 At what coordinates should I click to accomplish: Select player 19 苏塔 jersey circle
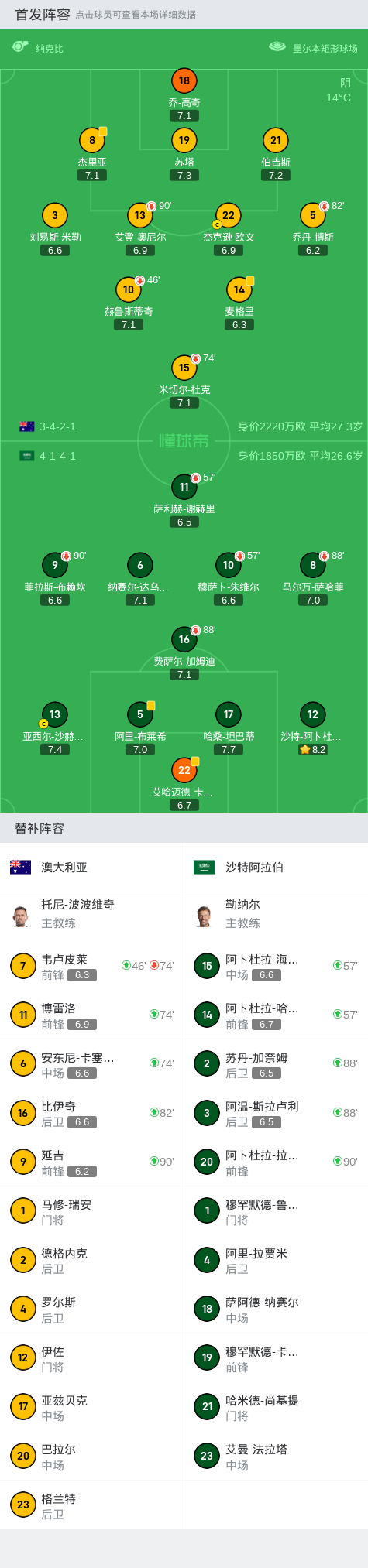coord(184,140)
